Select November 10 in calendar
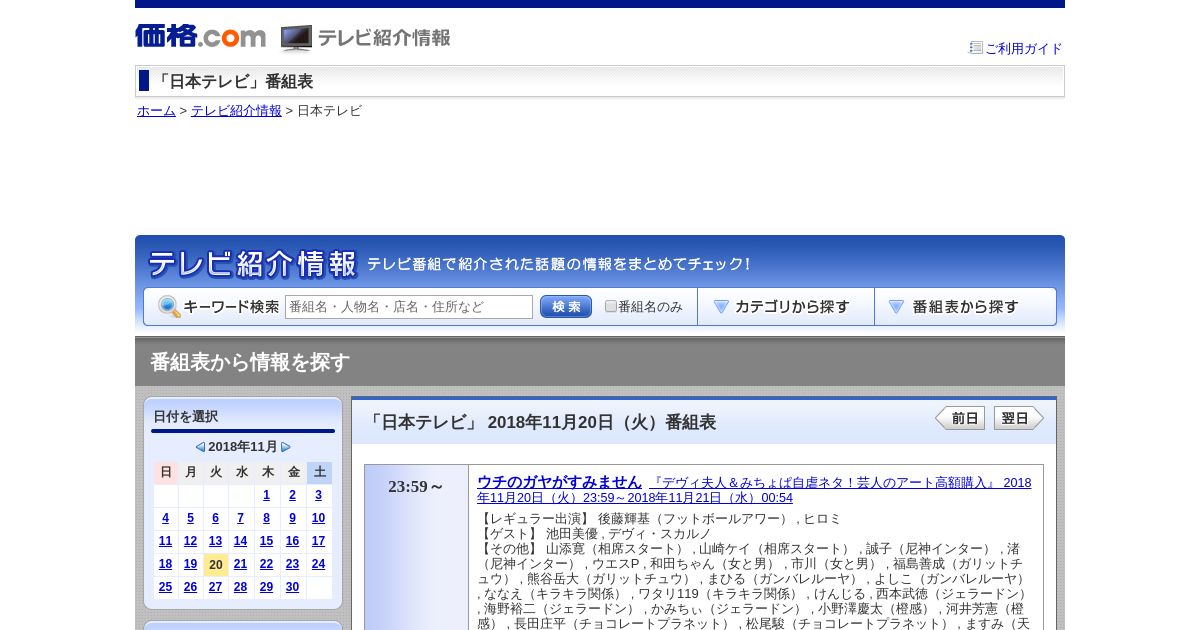The width and height of the screenshot is (1200, 630). coord(319,518)
